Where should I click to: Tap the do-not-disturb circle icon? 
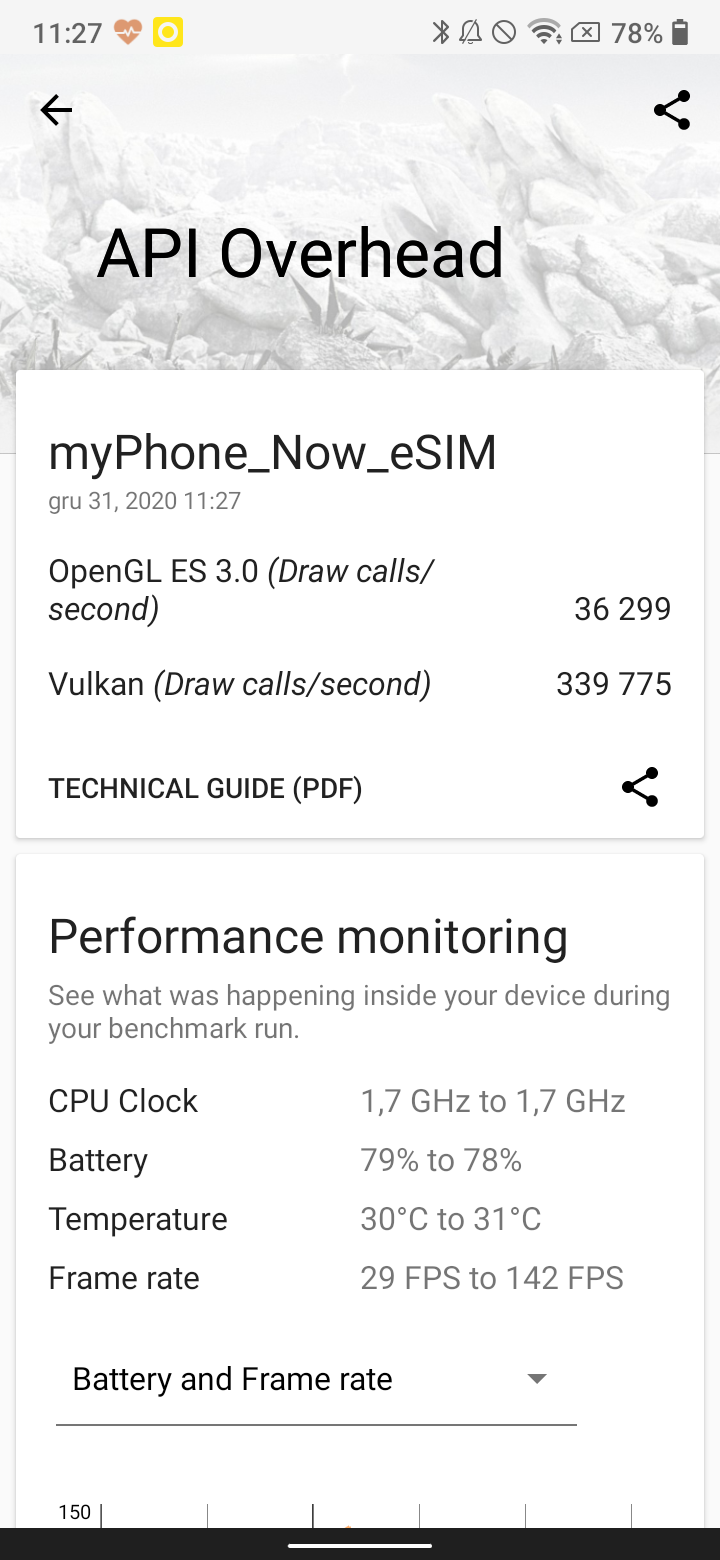[504, 33]
